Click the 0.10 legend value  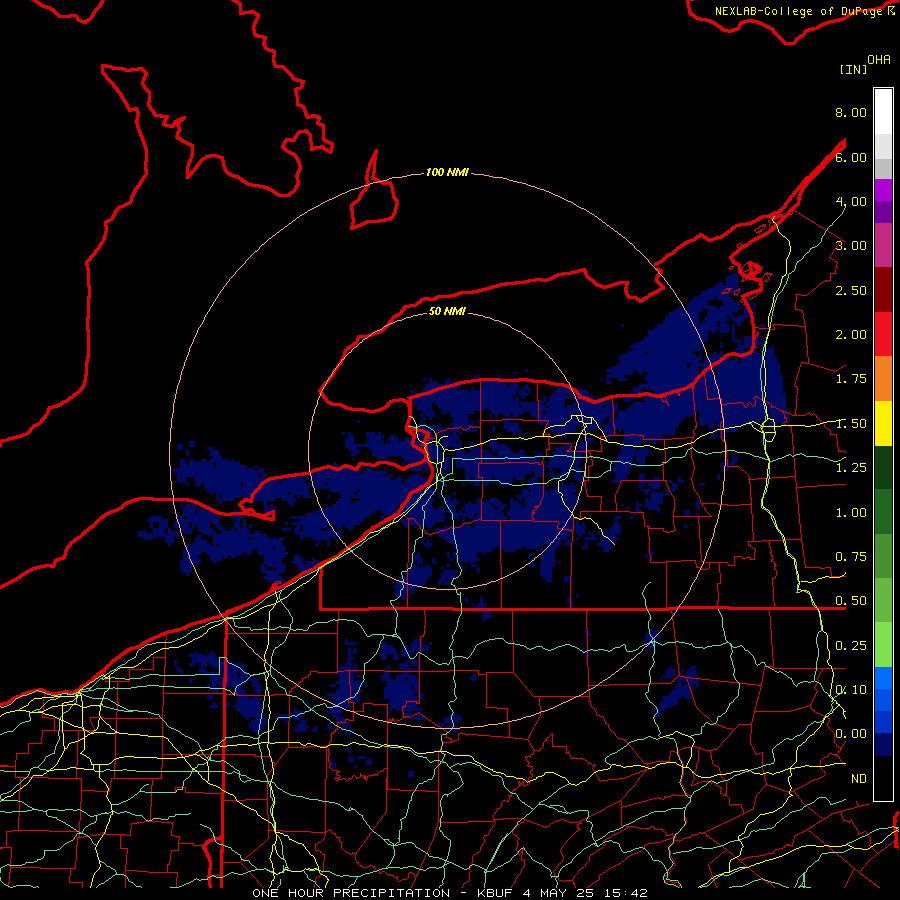pos(851,690)
